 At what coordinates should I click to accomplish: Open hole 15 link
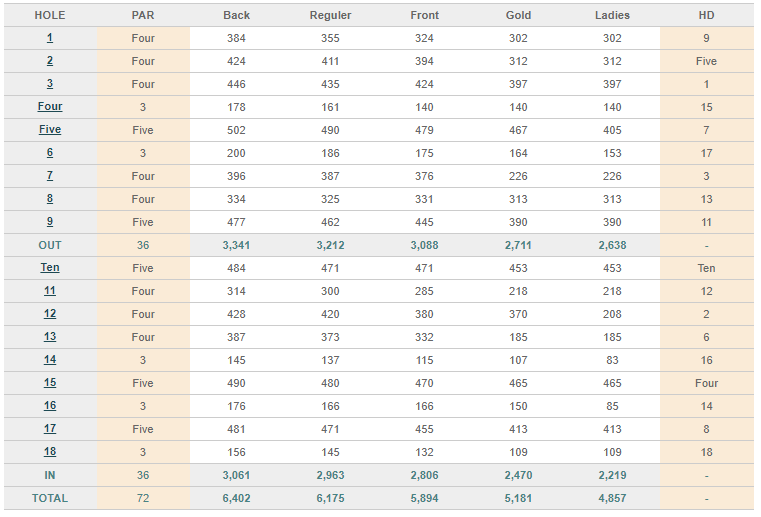[50, 383]
